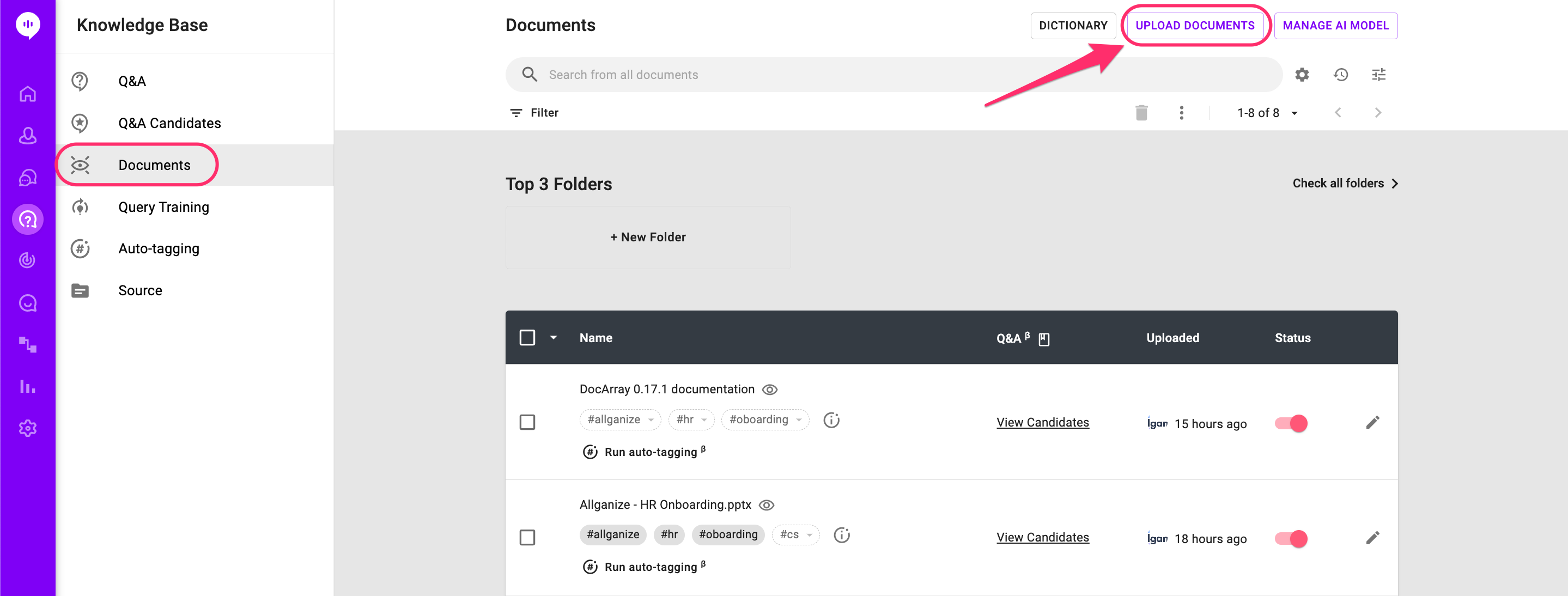This screenshot has height=596, width=1568.
Task: Switch to the Q&A Candidates section
Action: click(x=169, y=123)
